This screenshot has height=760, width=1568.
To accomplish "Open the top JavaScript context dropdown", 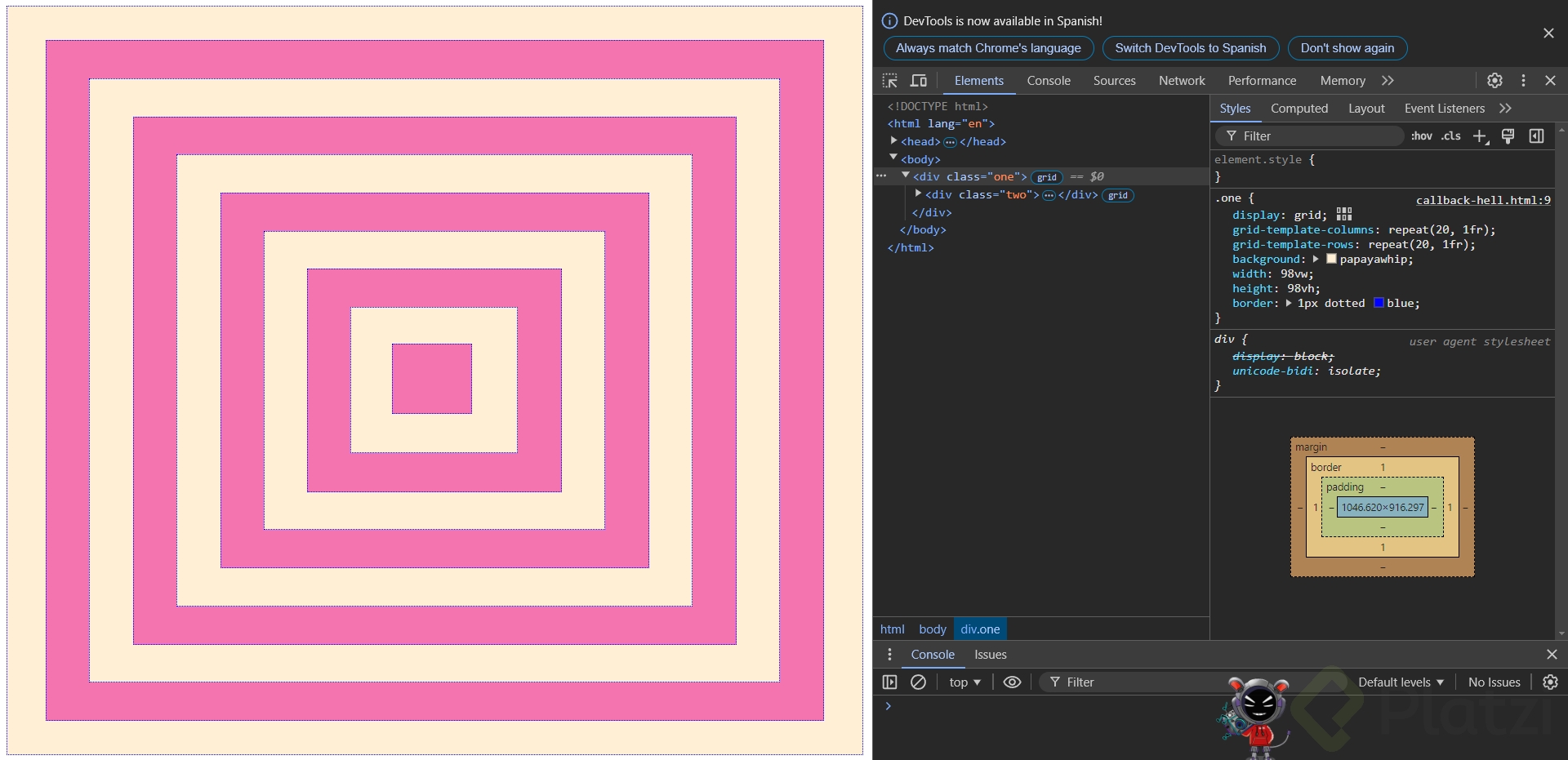I will [x=964, y=682].
